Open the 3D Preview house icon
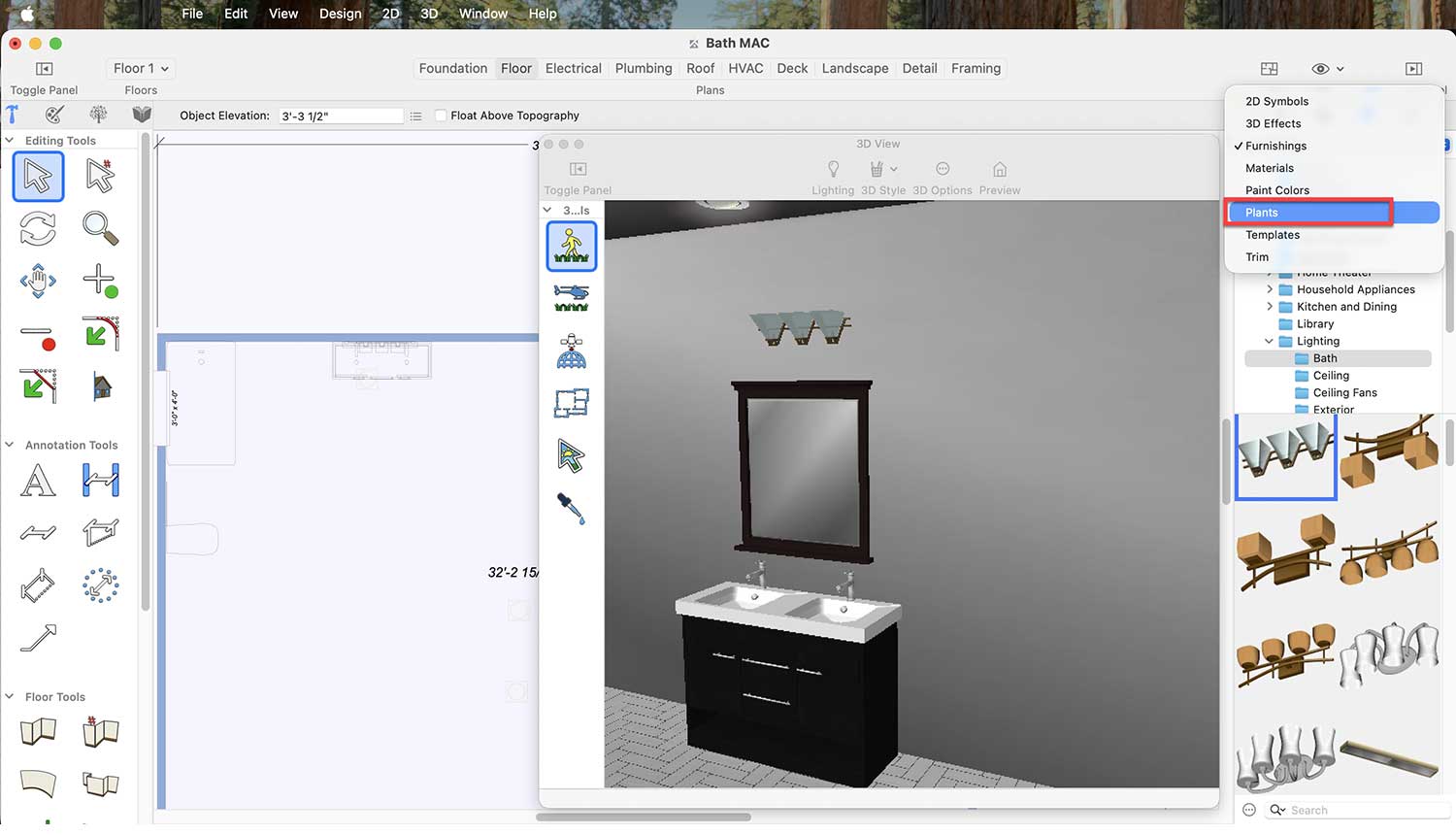Screen dimensions: 1456x835 [999, 169]
